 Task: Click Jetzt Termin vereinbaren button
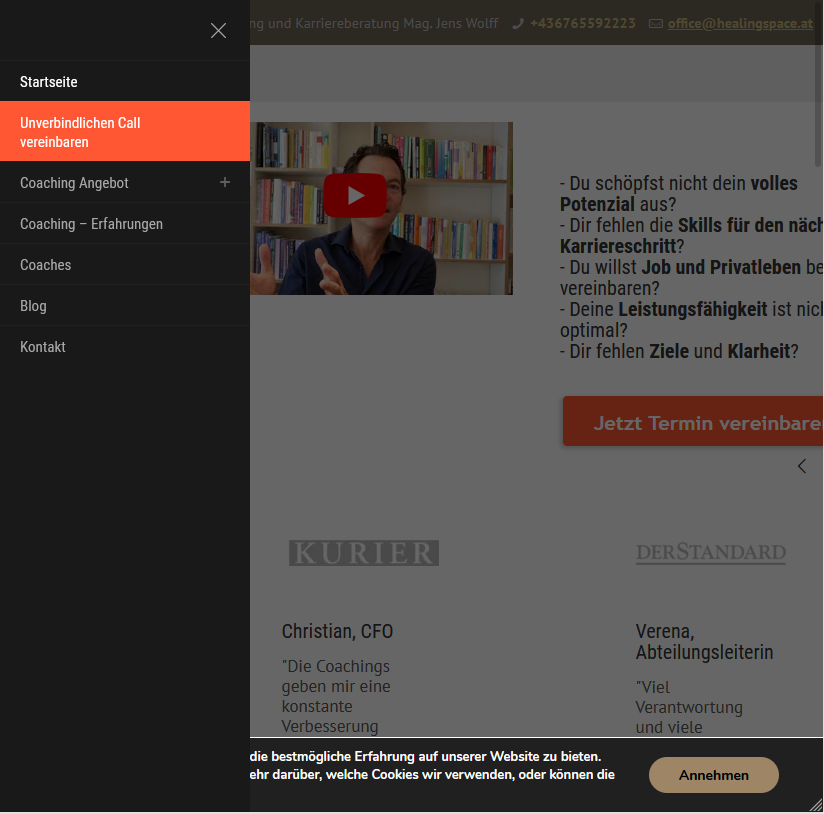point(693,421)
